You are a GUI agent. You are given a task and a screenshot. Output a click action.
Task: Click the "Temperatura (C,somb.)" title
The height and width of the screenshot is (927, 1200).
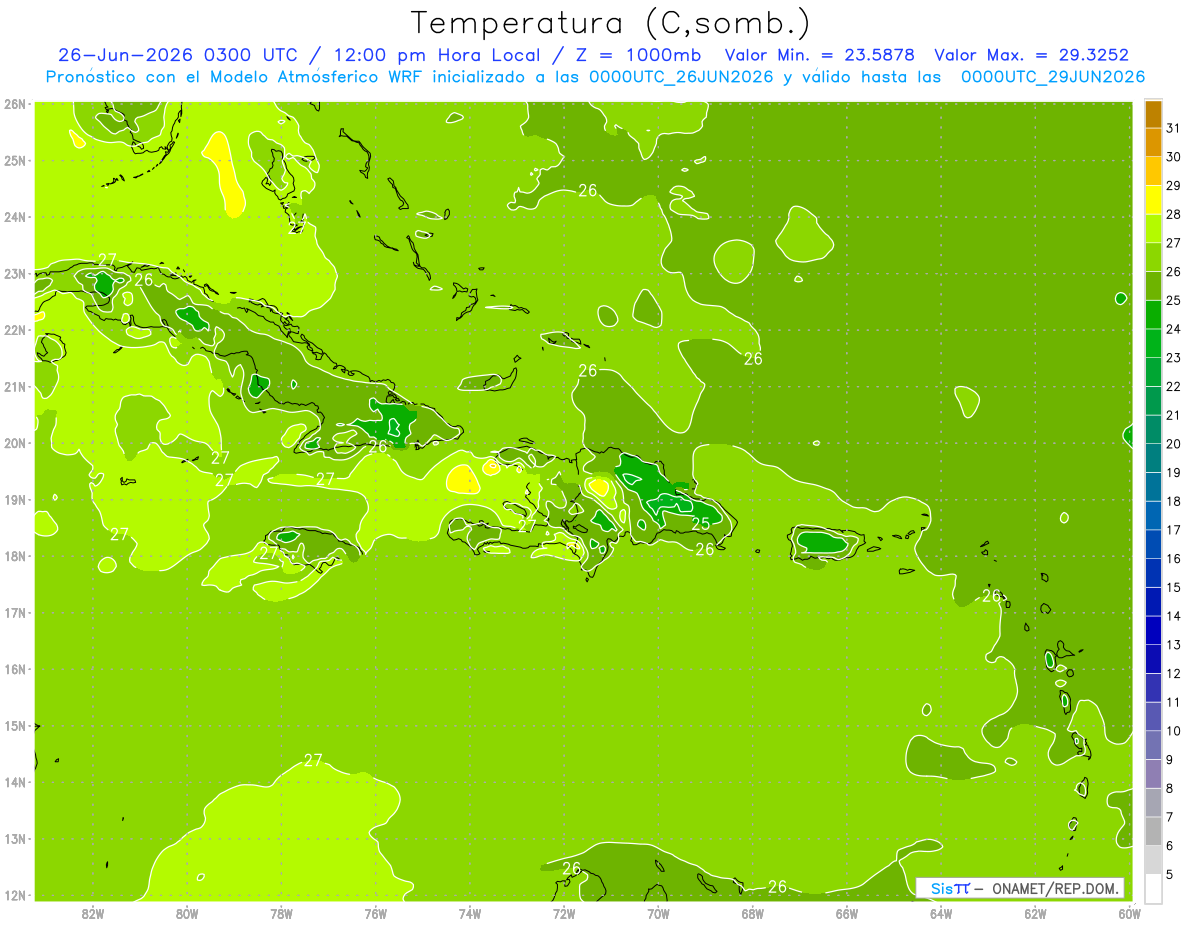tap(610, 24)
